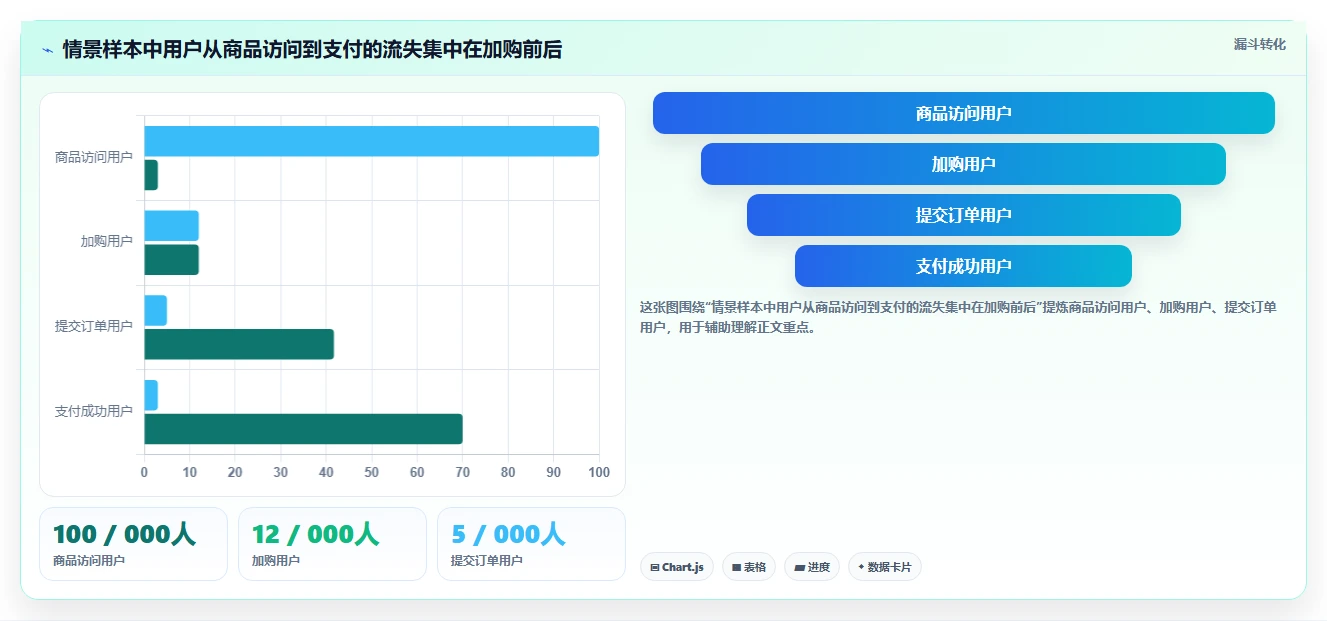
Task: Select the 数据卡片 chip
Action: point(884,567)
